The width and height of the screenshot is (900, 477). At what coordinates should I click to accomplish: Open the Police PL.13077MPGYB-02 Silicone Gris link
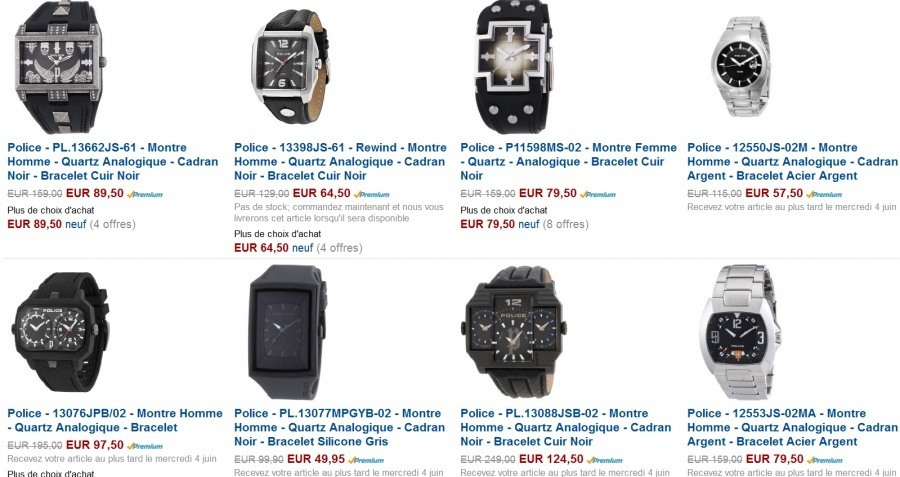[x=339, y=427]
